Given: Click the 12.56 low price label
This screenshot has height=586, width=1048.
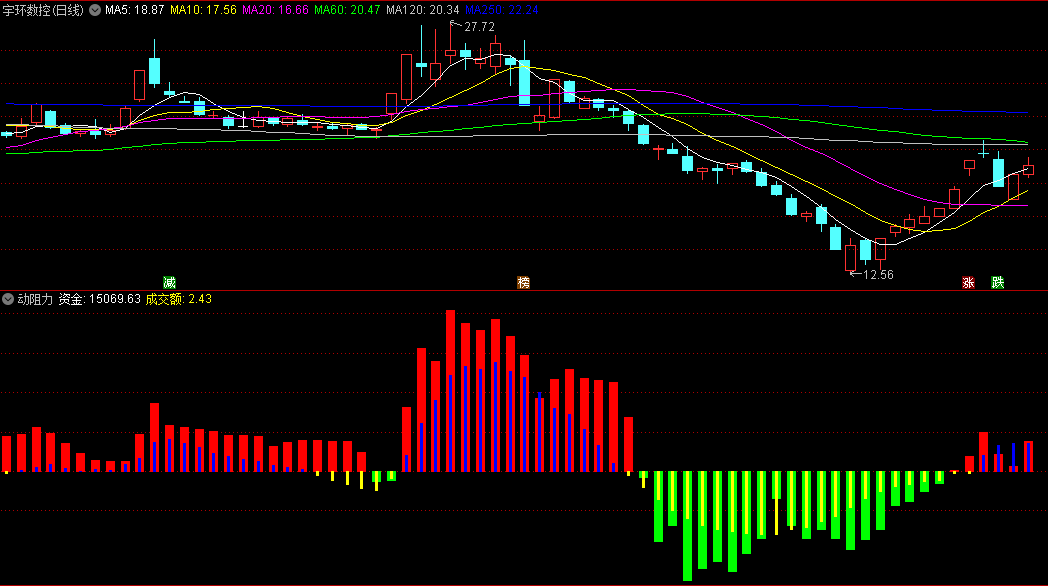Looking at the screenshot, I should click(878, 275).
